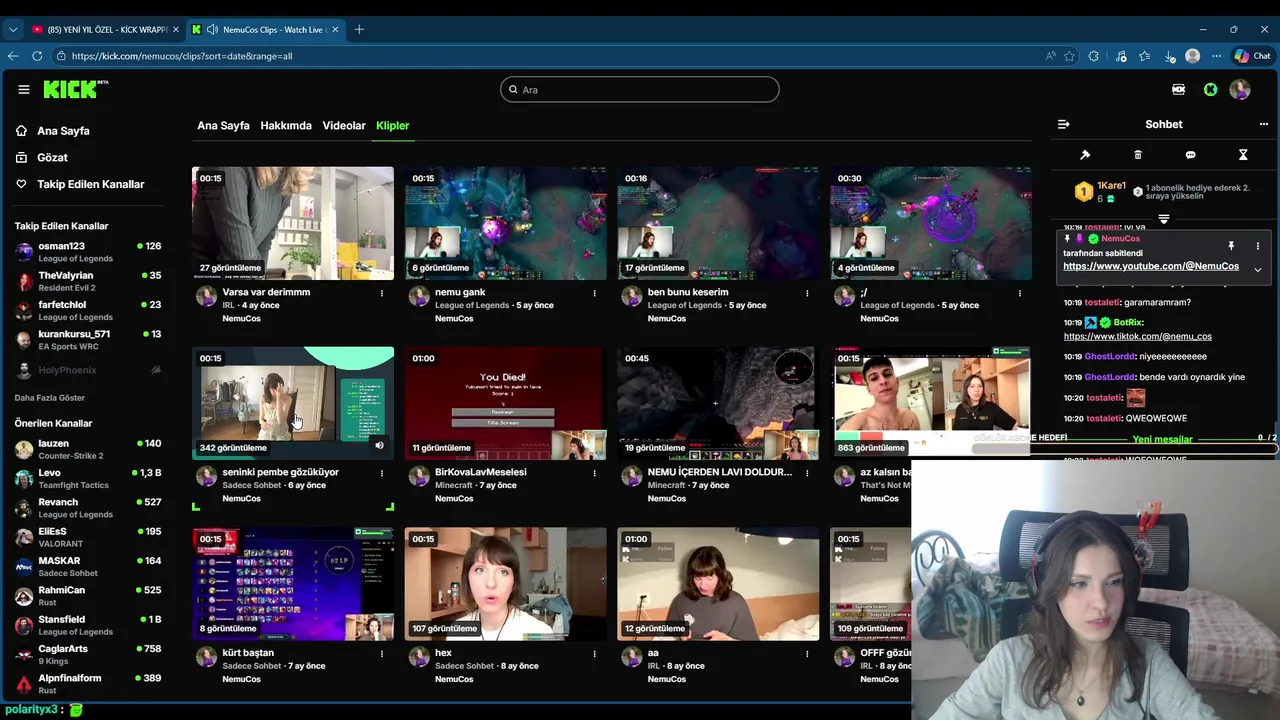Unmute the hovered clip preview volume
Screen dimensions: 1280x720
(379, 446)
